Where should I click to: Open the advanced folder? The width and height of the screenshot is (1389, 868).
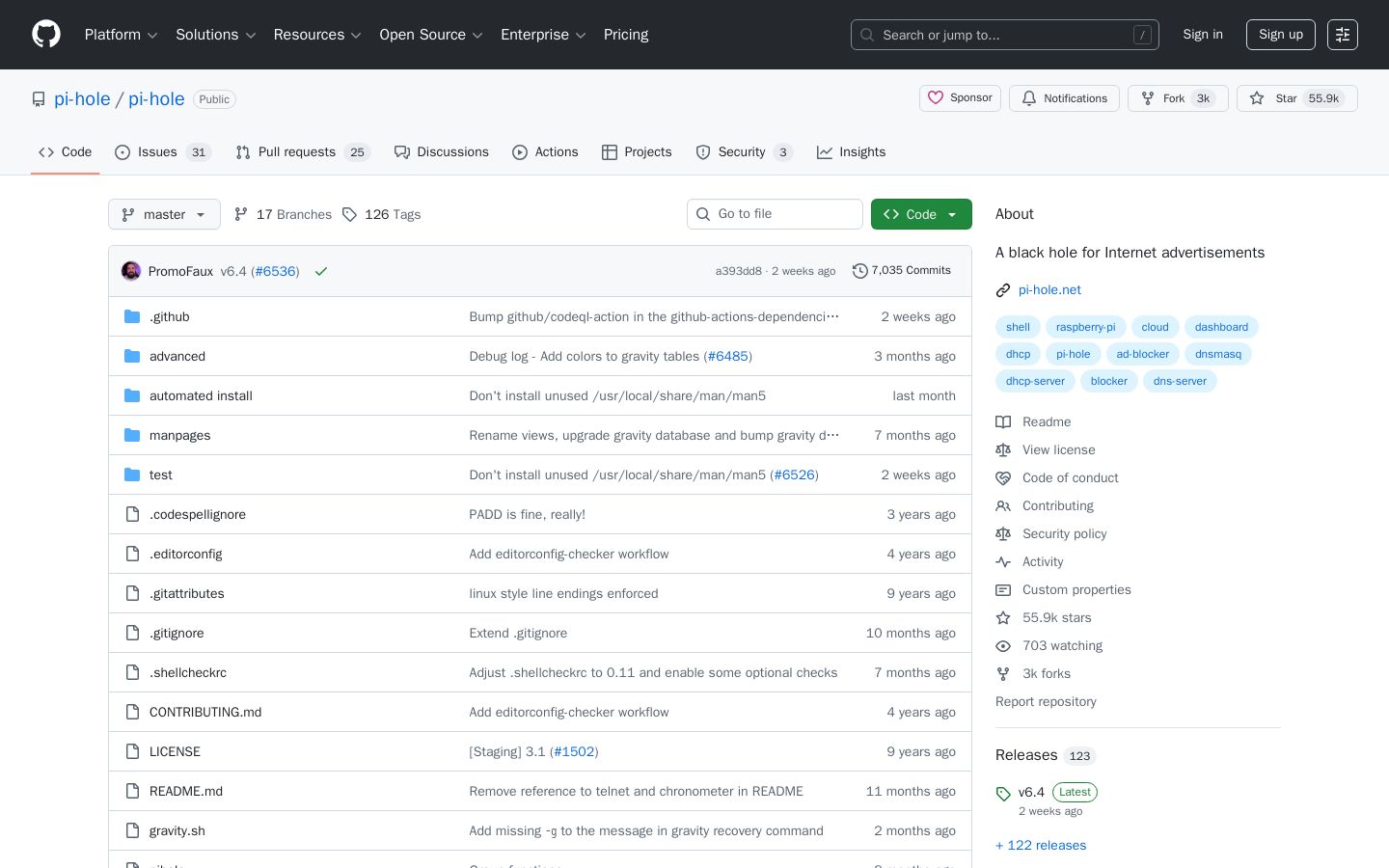click(177, 356)
